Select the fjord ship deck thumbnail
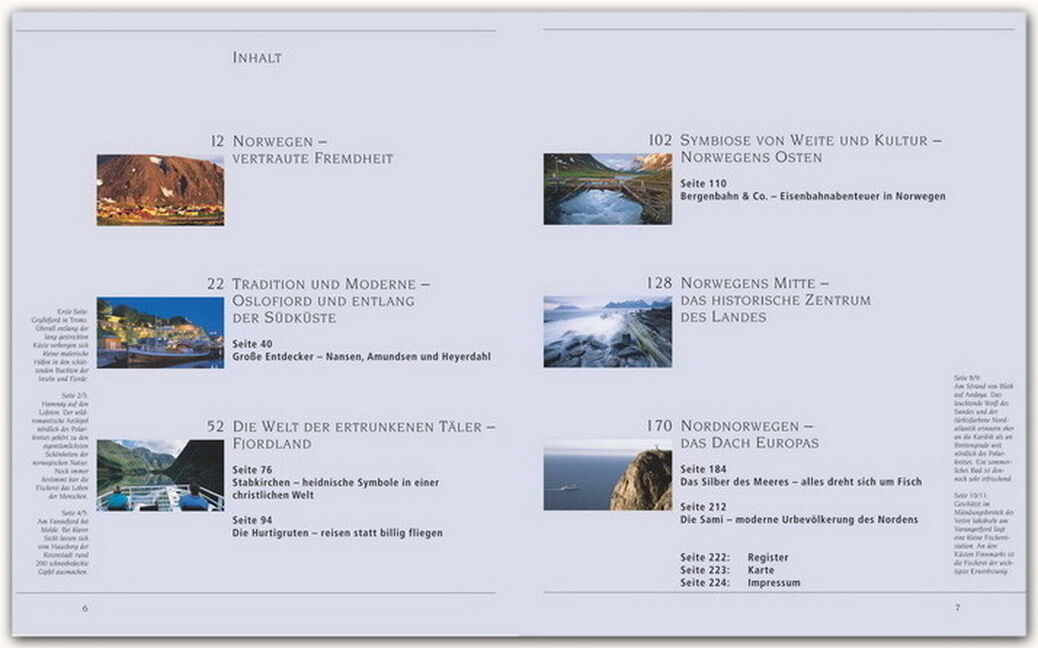 click(x=160, y=475)
